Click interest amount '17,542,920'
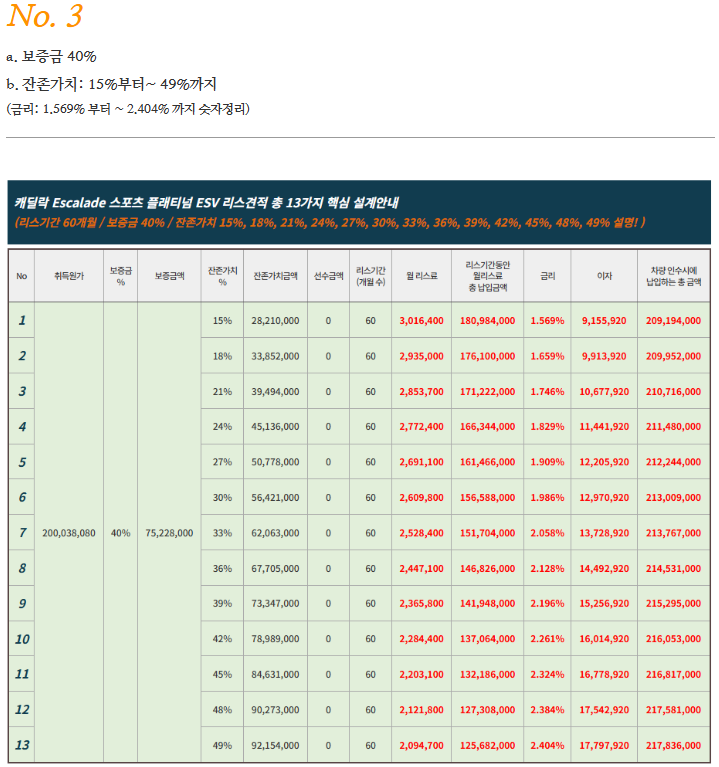The width and height of the screenshot is (719, 767). click(604, 710)
